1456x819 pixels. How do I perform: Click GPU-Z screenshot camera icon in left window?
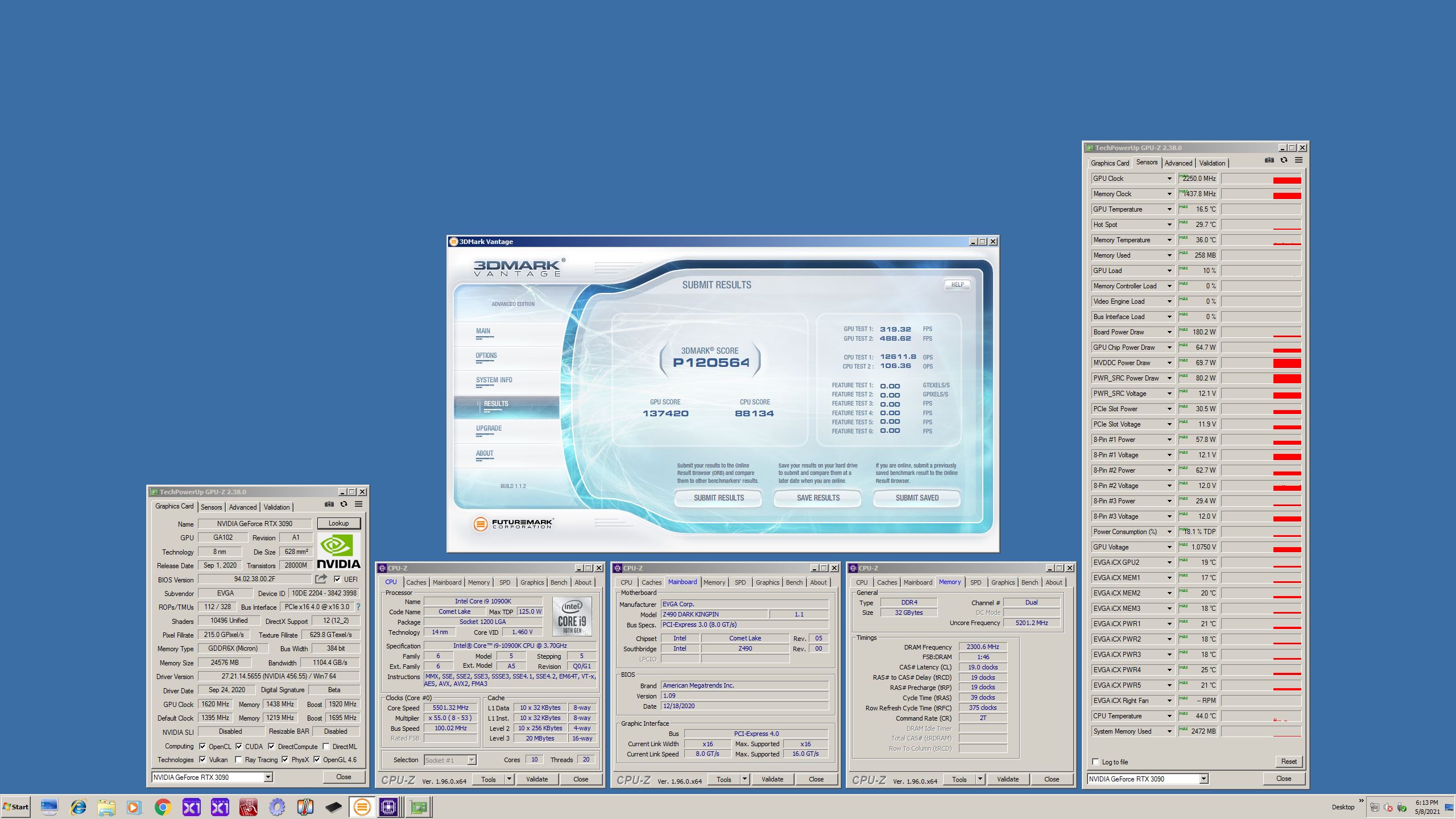329,504
